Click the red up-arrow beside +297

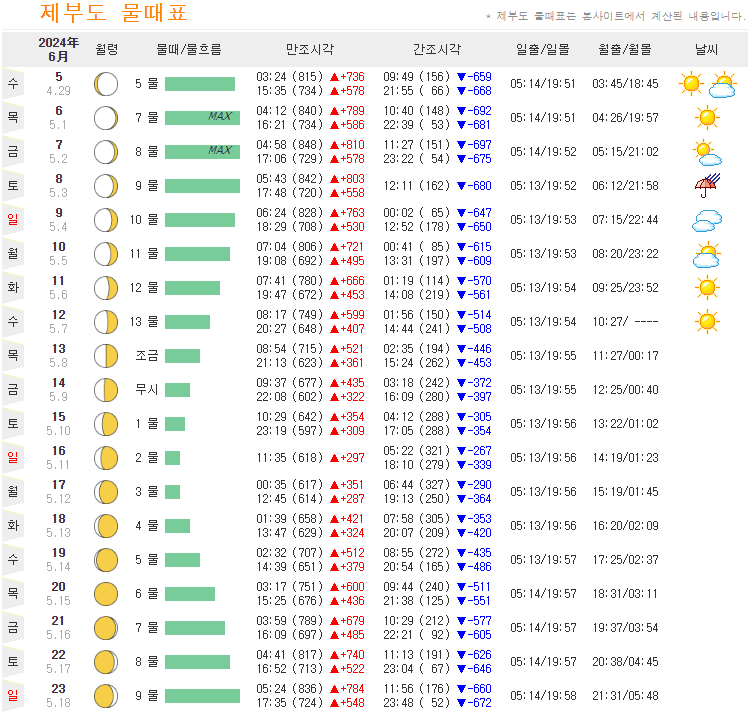point(334,458)
